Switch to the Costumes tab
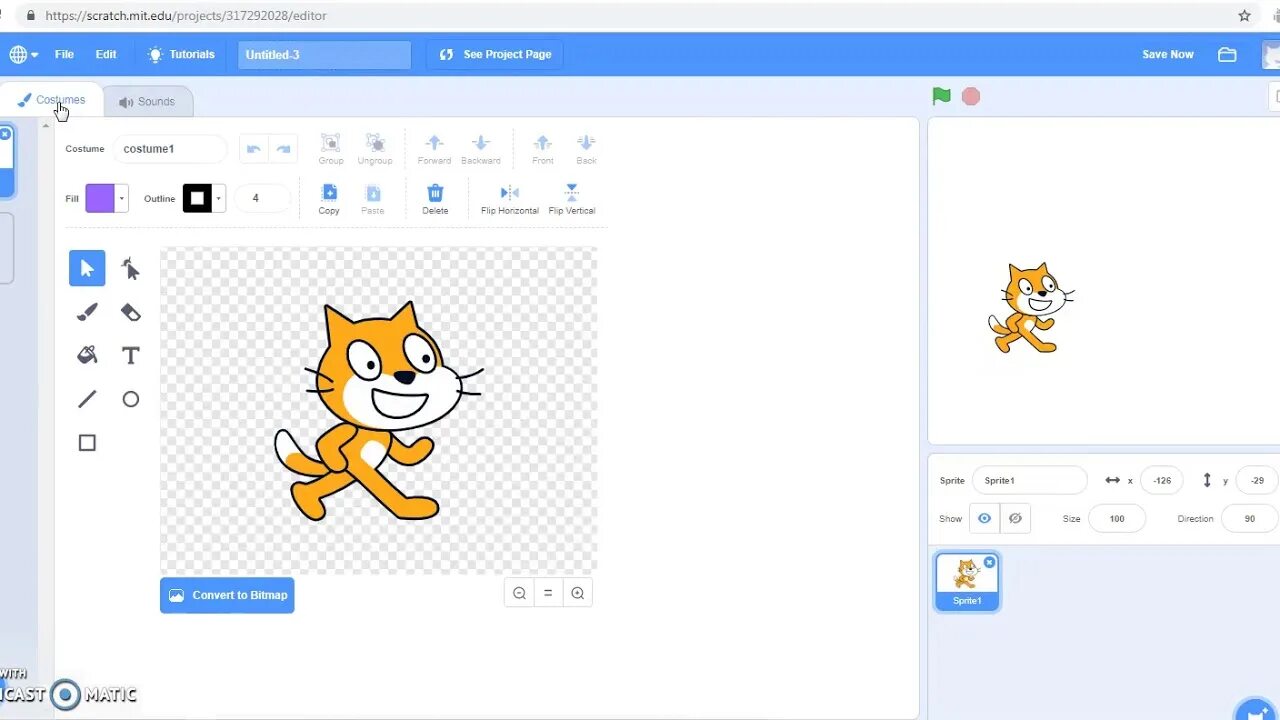This screenshot has width=1280, height=720. click(51, 100)
